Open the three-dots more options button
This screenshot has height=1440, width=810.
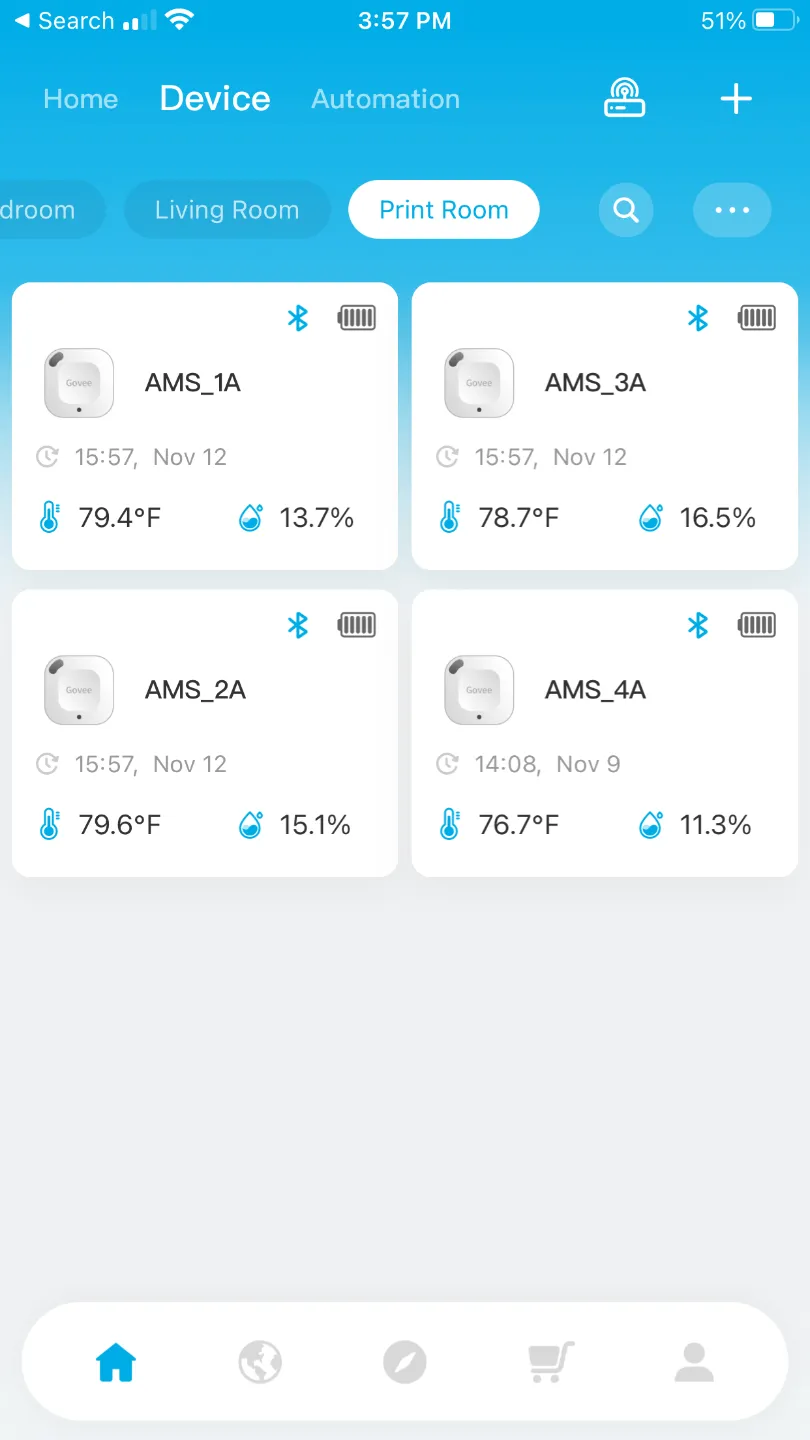click(732, 210)
